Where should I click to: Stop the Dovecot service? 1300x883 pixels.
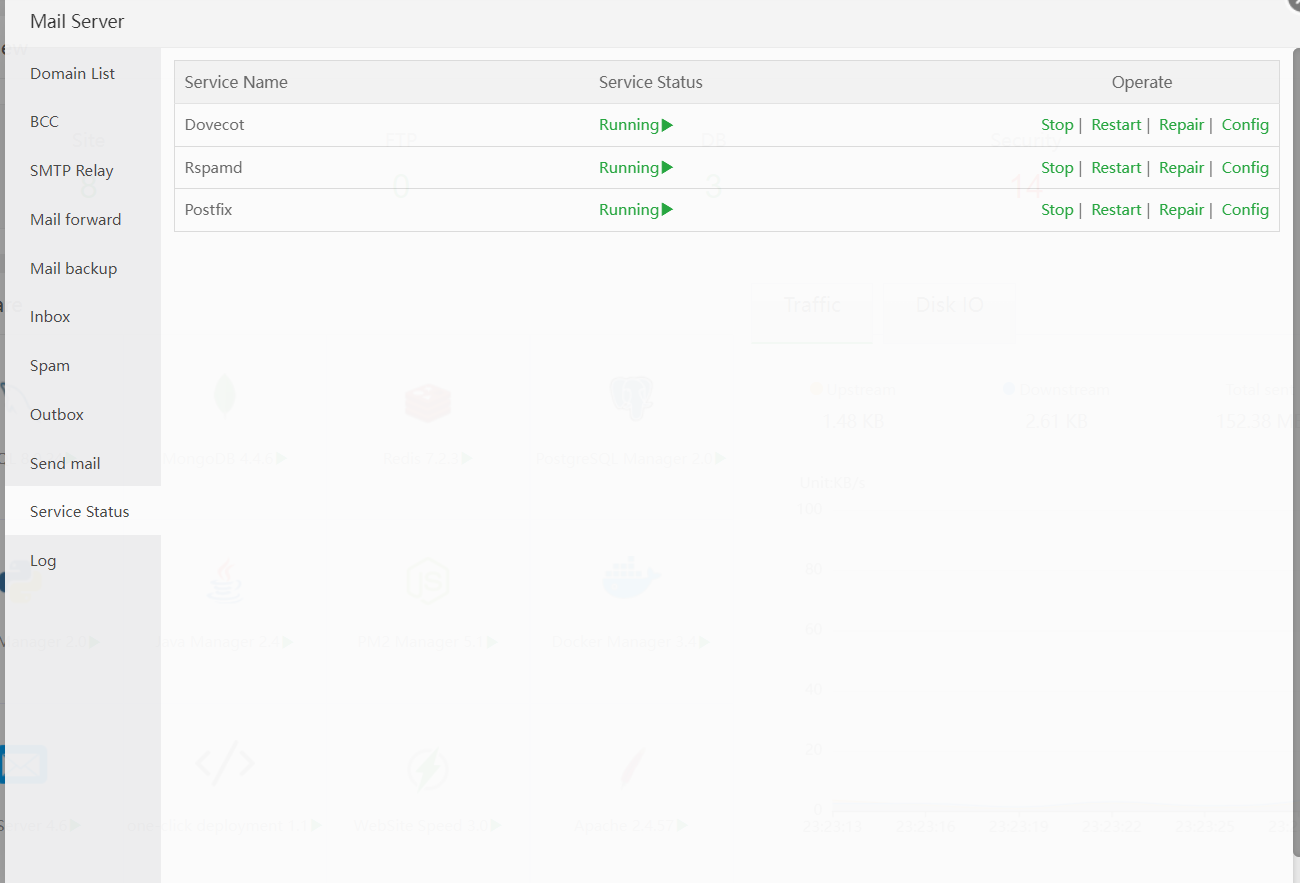click(x=1057, y=125)
